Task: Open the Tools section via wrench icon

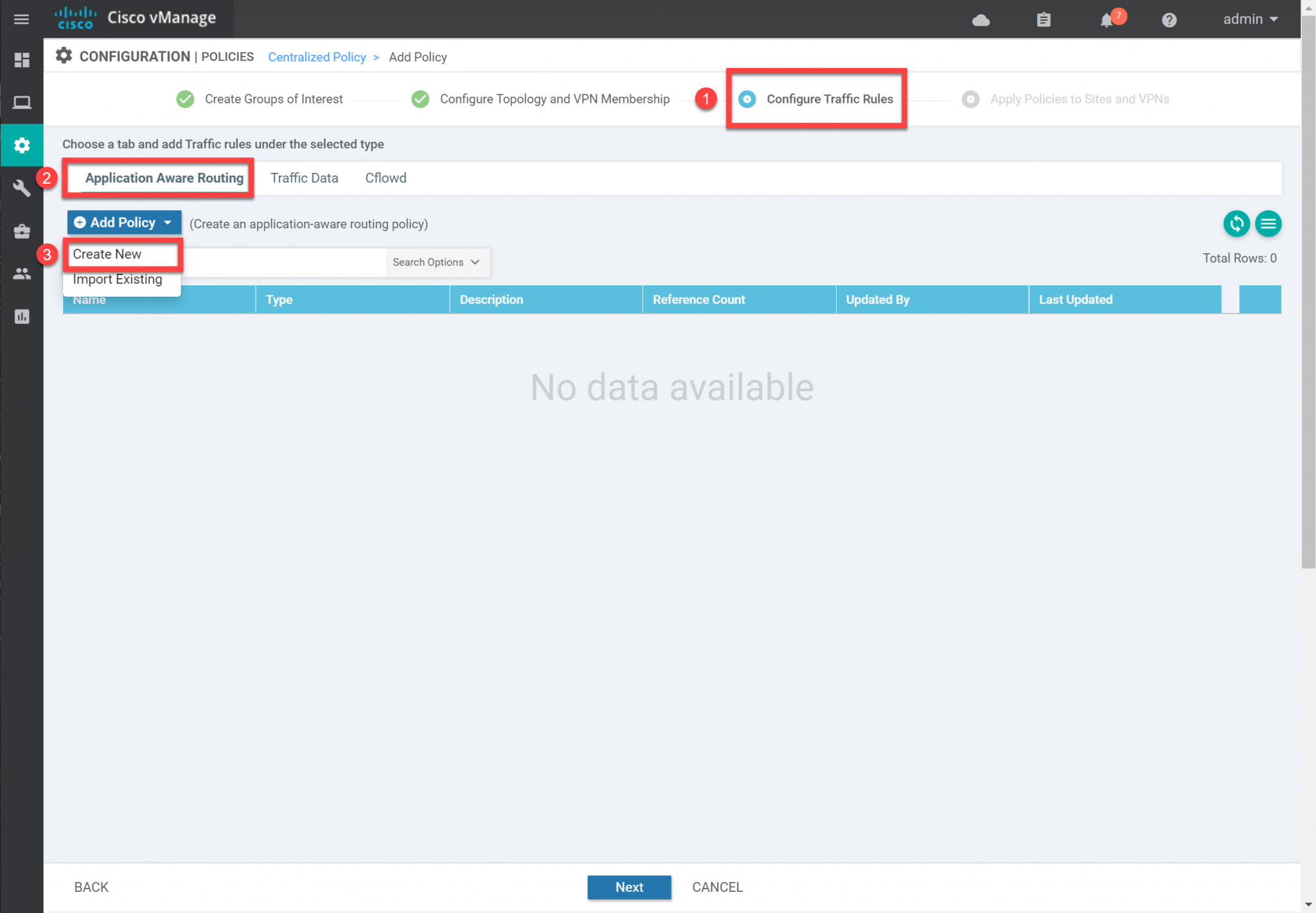Action: (22, 188)
